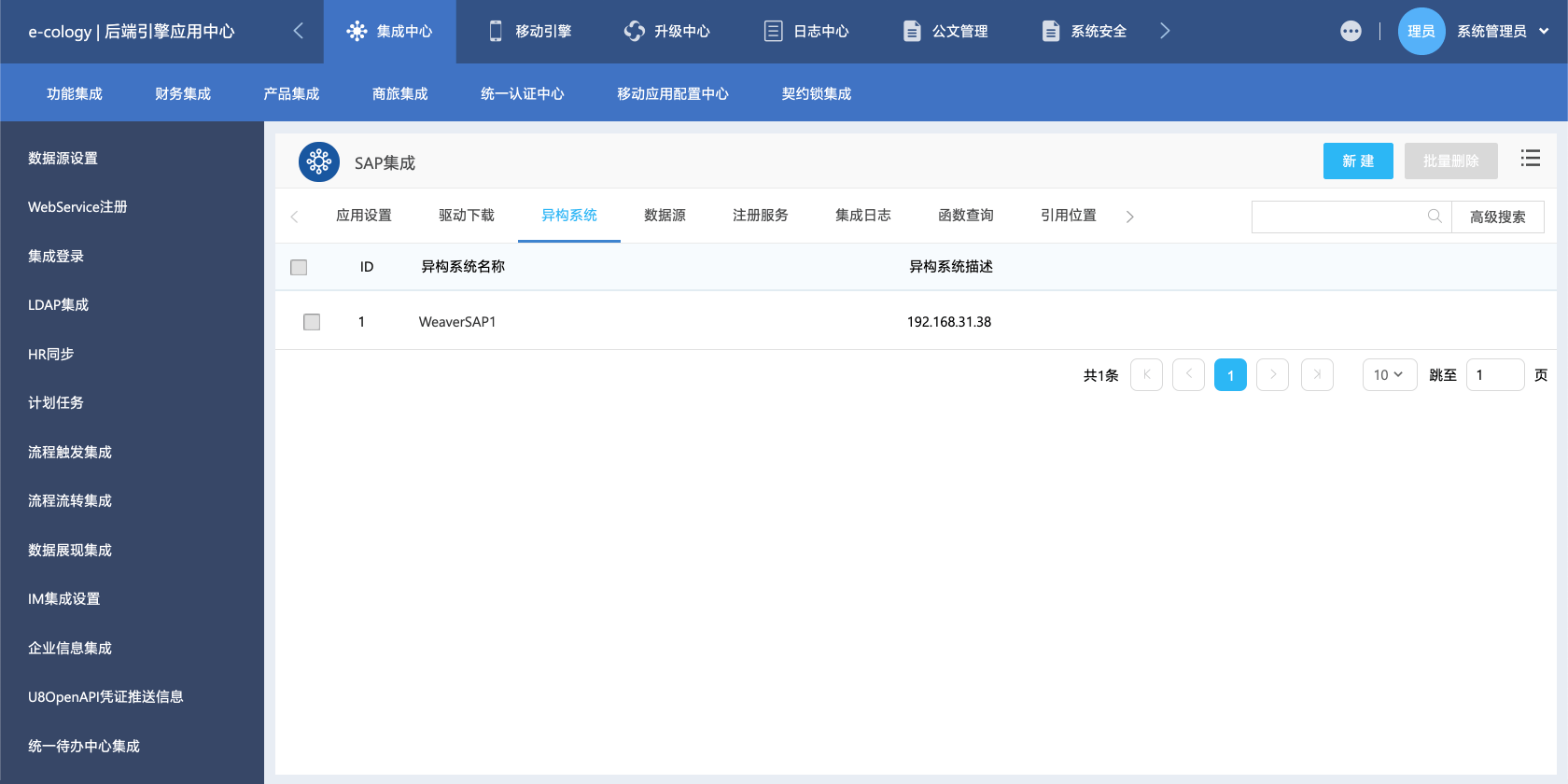Open 商旅集成 in the sub menu
The image size is (1568, 784).
399,93
